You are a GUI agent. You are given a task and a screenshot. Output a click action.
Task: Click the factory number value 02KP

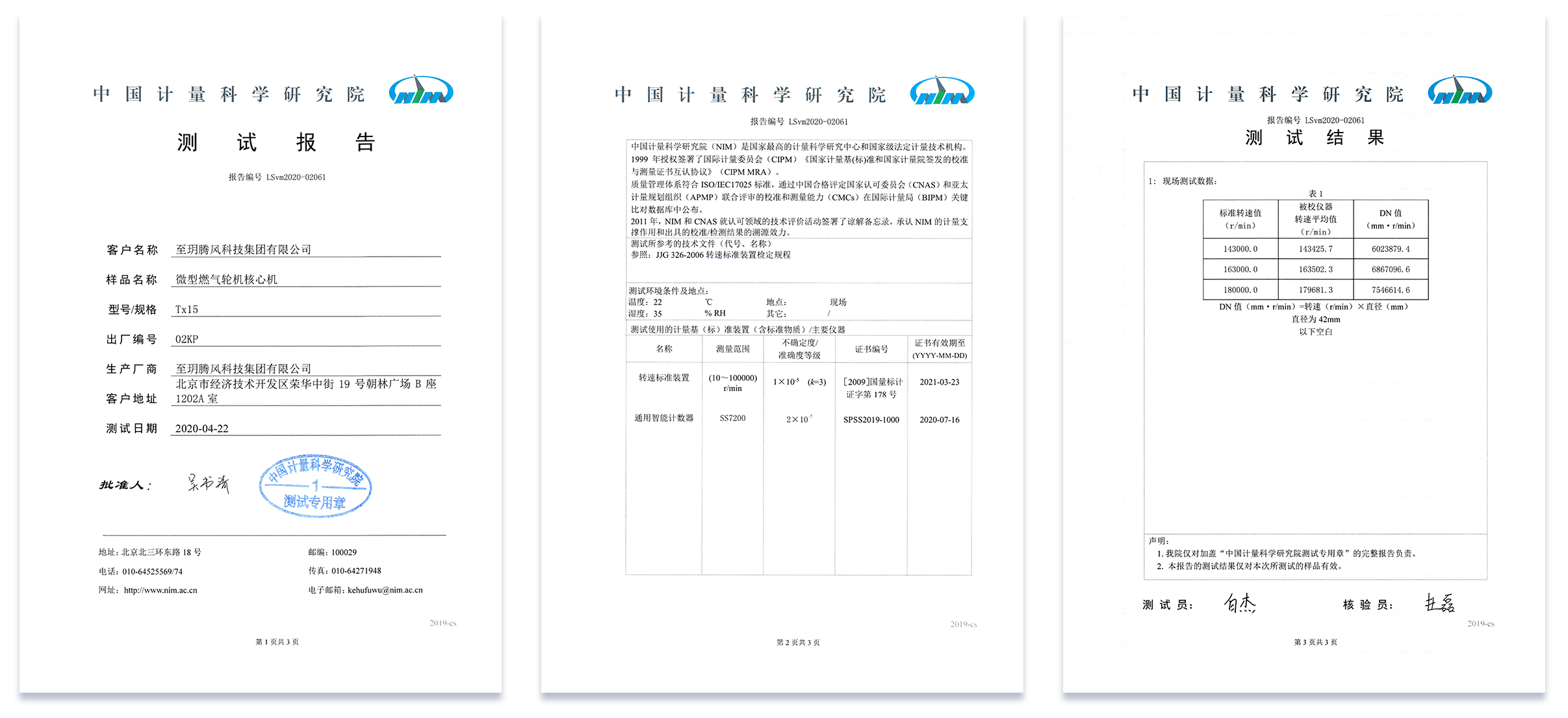186,339
